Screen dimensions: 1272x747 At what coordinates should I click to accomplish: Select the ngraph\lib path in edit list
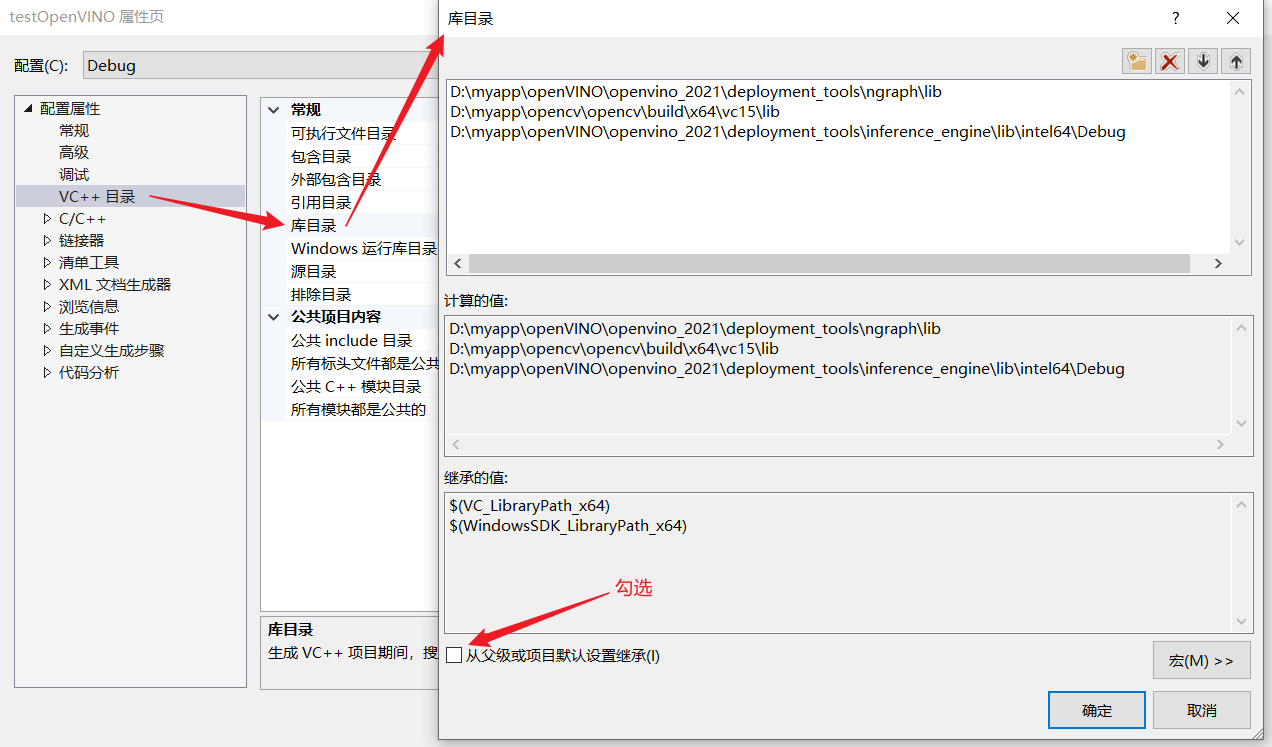[696, 92]
